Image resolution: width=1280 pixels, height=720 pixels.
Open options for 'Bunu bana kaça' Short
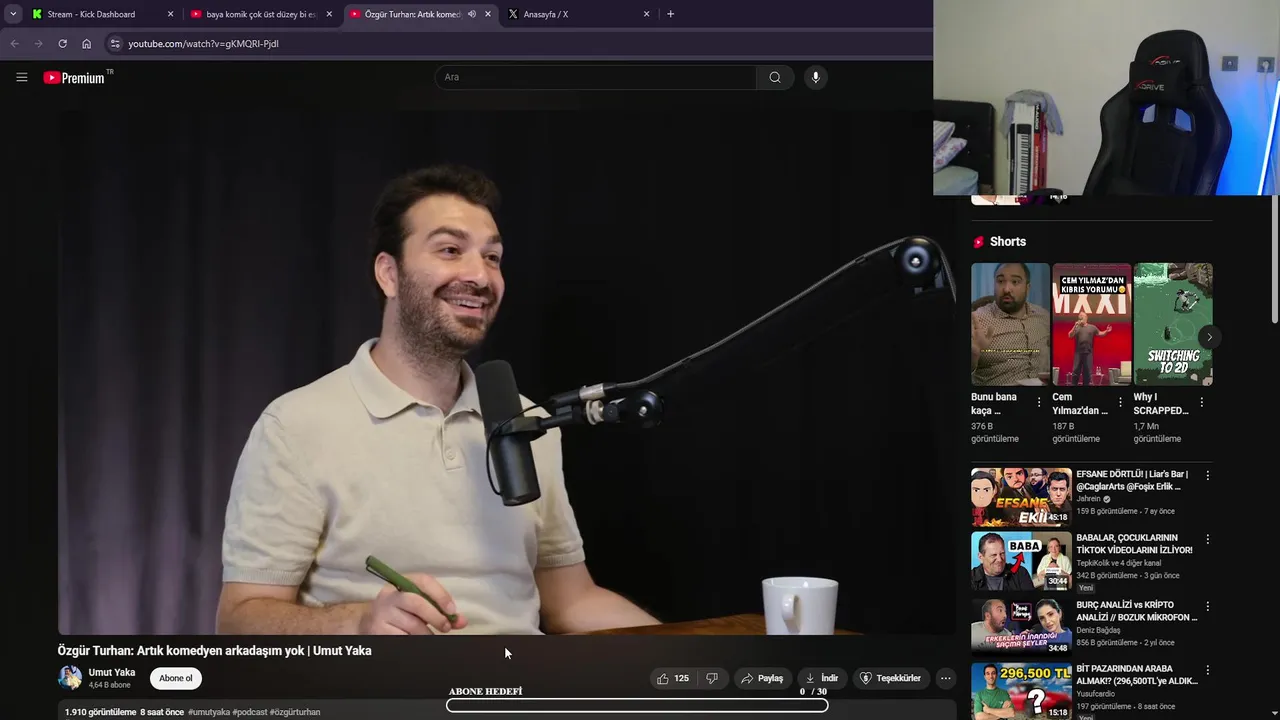coord(1039,402)
